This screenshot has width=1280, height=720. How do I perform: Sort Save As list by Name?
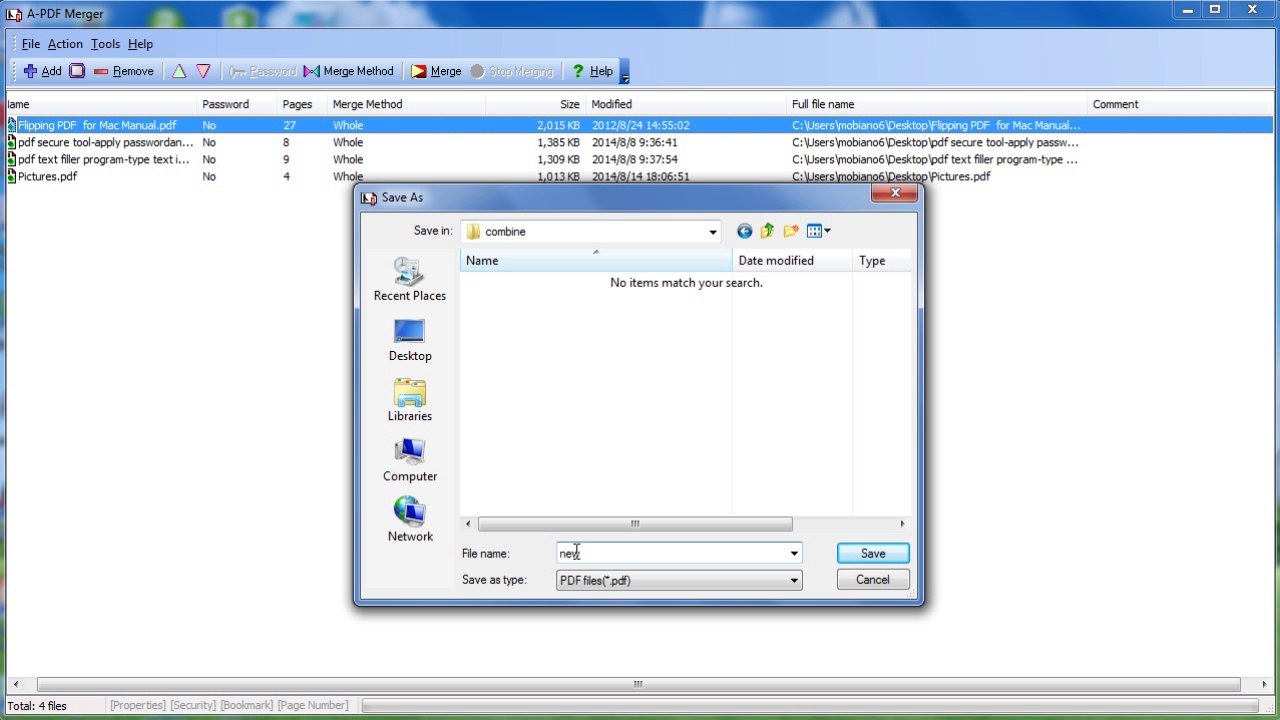(596, 260)
